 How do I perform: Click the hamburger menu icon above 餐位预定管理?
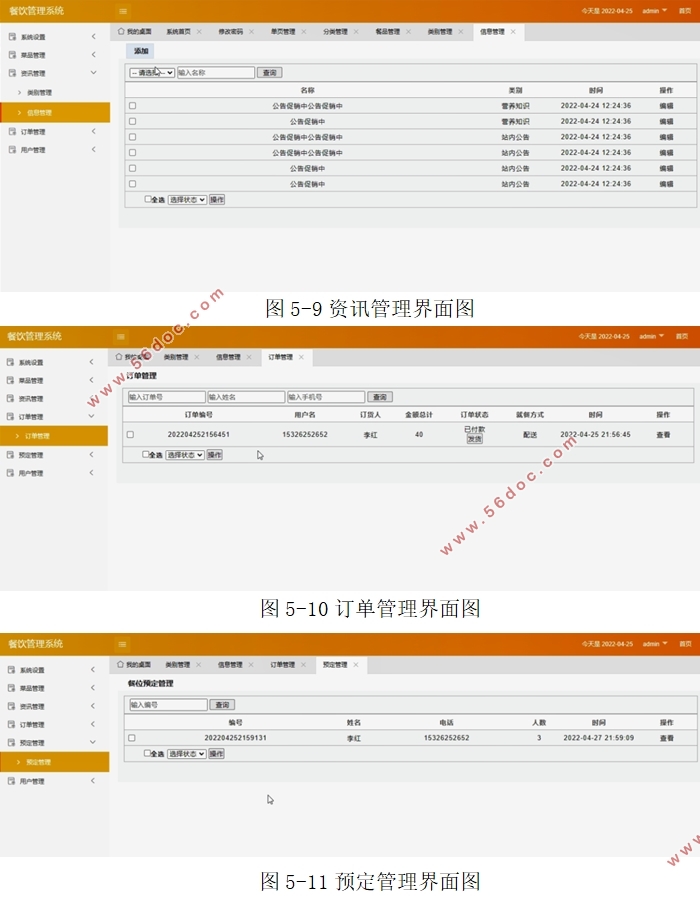123,644
